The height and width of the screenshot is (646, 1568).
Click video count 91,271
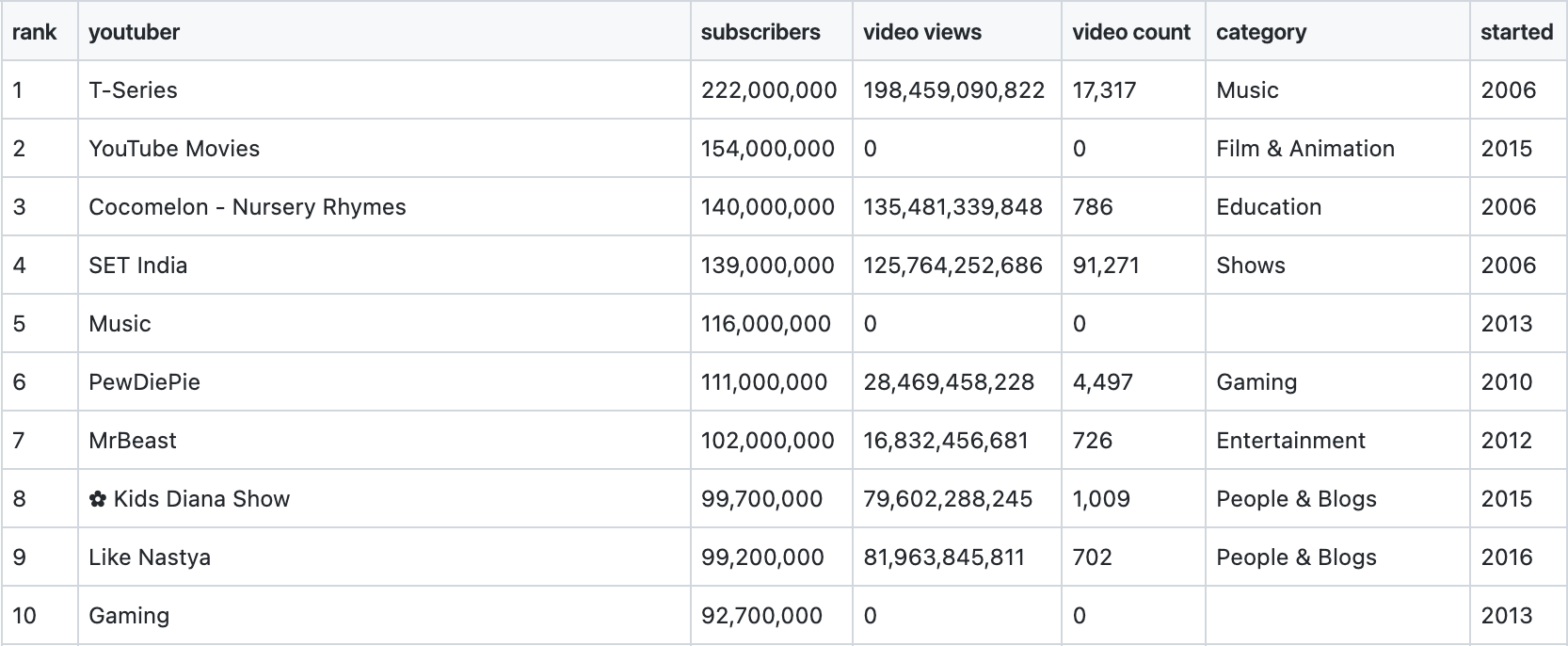(x=1106, y=266)
